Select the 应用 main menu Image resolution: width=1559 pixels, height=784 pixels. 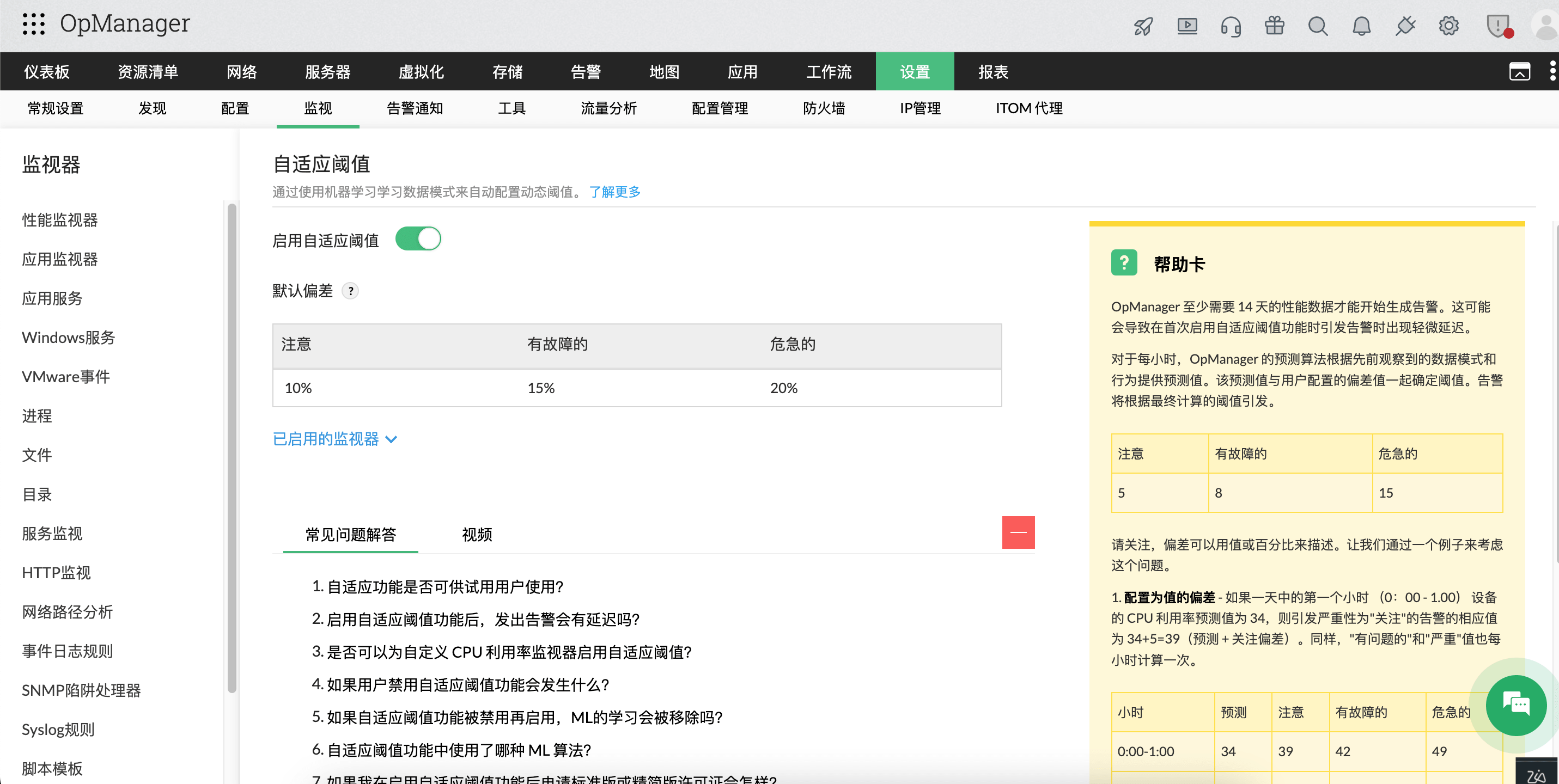tap(742, 72)
